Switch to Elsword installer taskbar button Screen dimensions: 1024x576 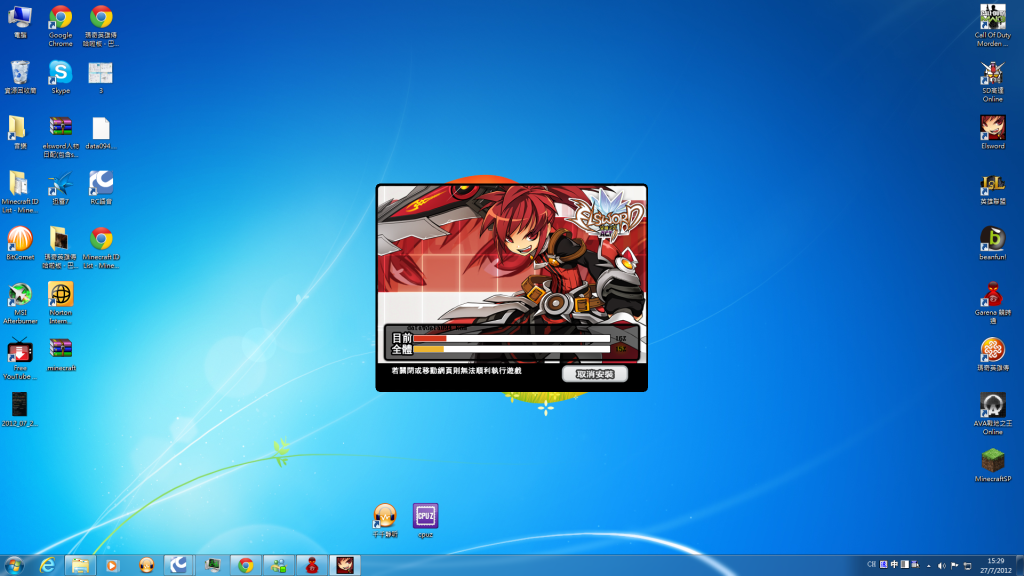[344, 565]
